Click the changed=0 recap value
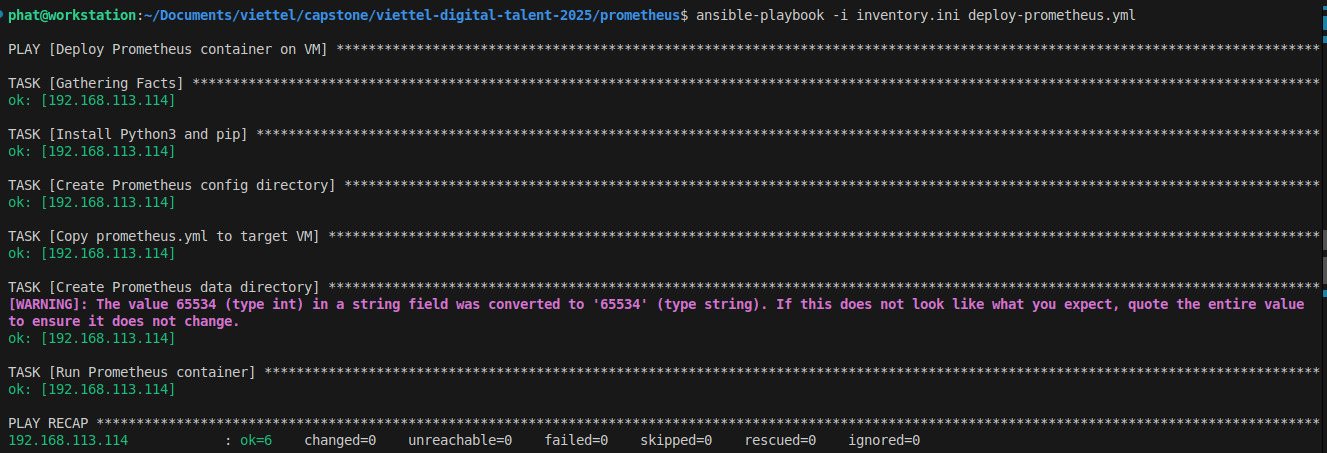 click(340, 440)
